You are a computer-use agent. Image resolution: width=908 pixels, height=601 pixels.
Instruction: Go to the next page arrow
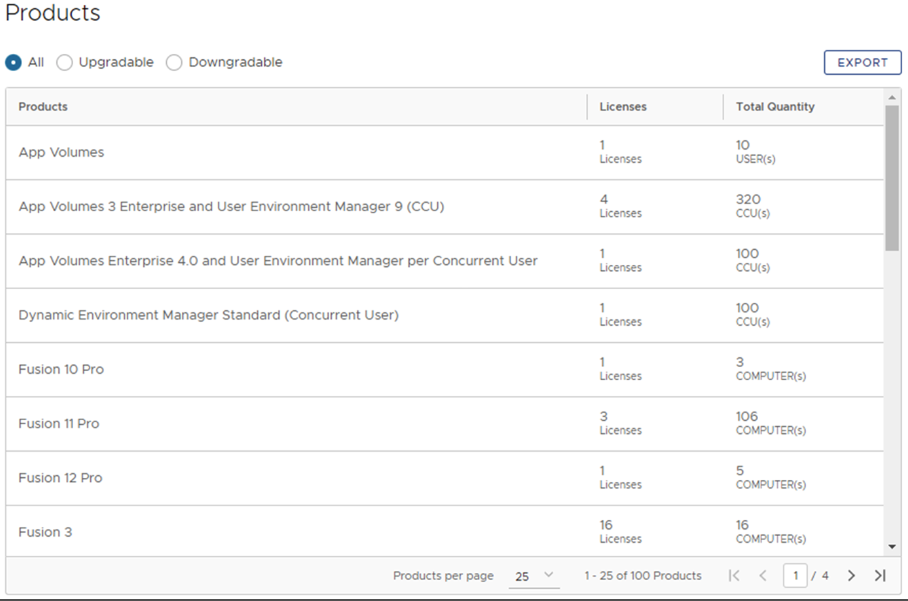[x=851, y=576]
